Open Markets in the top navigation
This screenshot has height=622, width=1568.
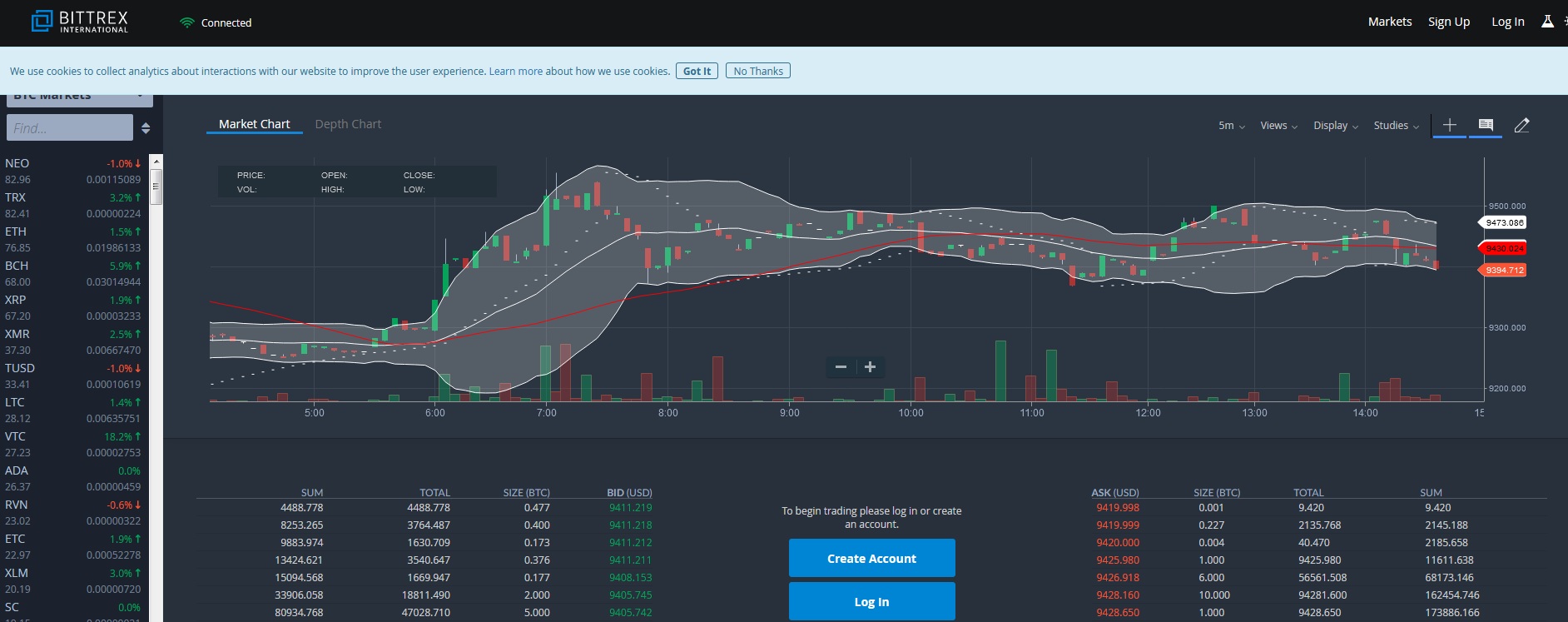pyautogui.click(x=1390, y=22)
